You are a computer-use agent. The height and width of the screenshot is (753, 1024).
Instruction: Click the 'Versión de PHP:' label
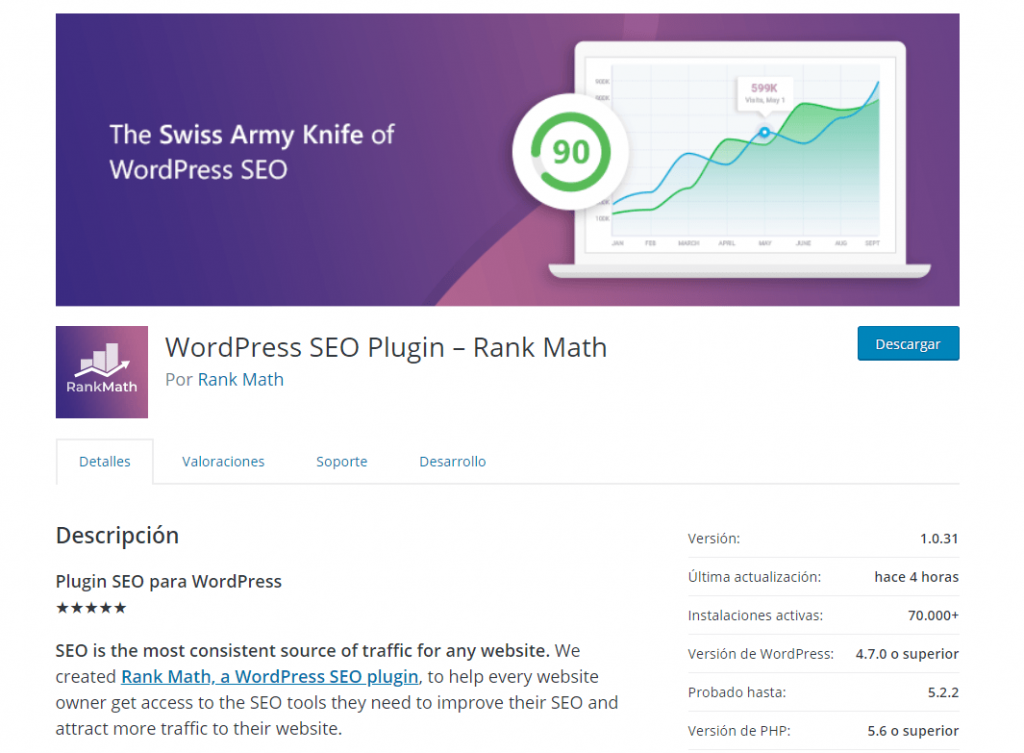739,731
